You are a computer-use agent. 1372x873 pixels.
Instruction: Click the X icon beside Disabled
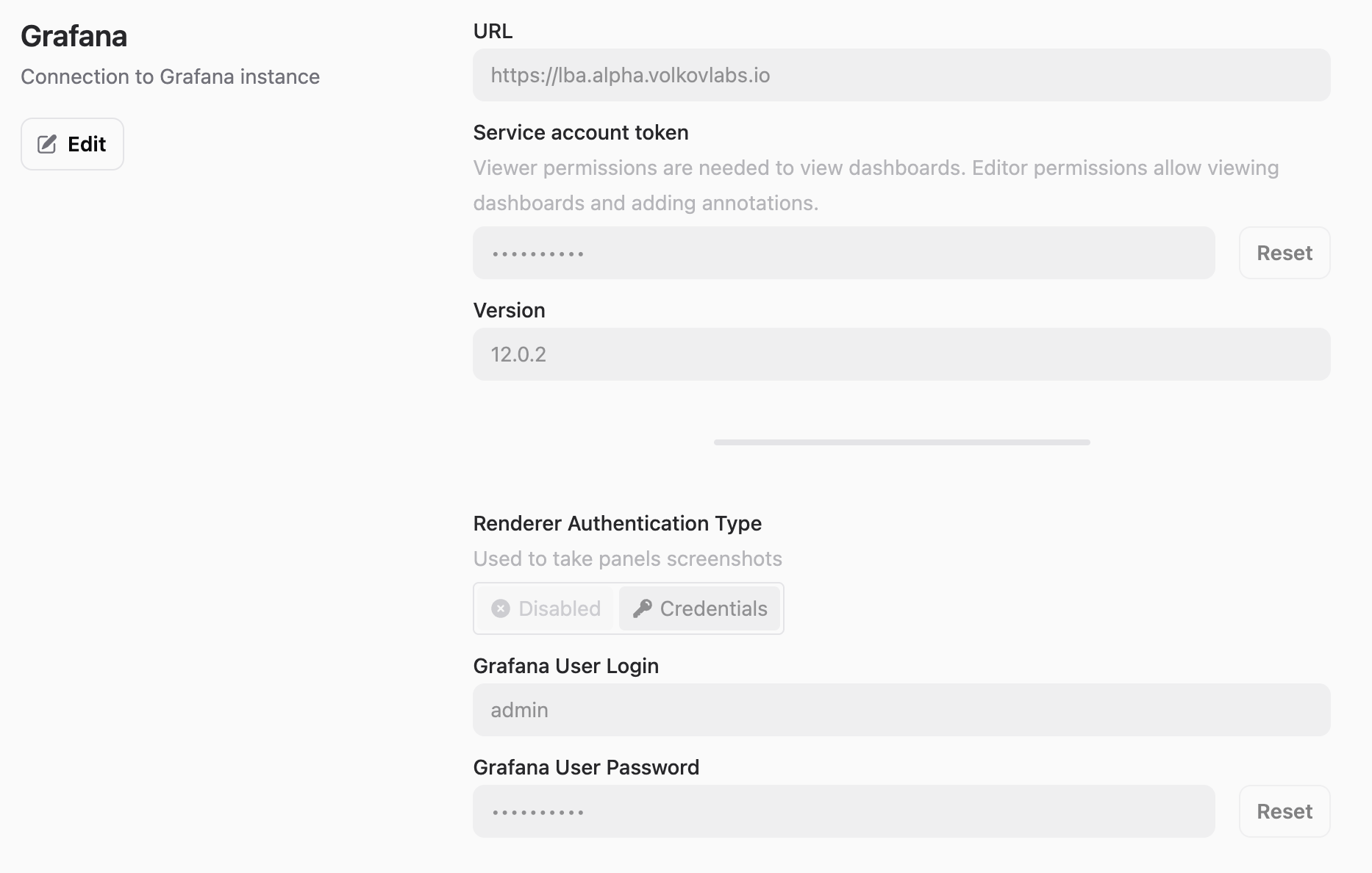tap(501, 608)
